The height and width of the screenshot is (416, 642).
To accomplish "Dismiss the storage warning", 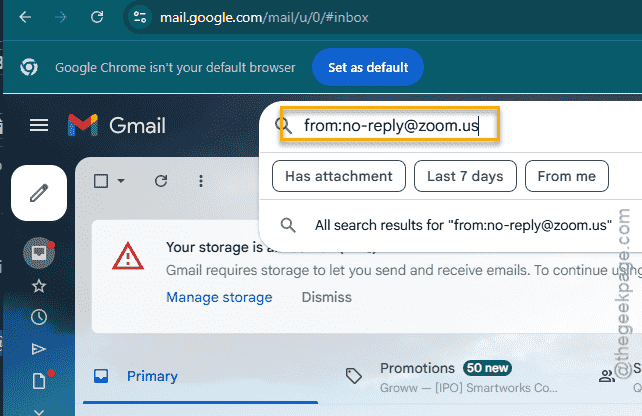I will click(326, 297).
